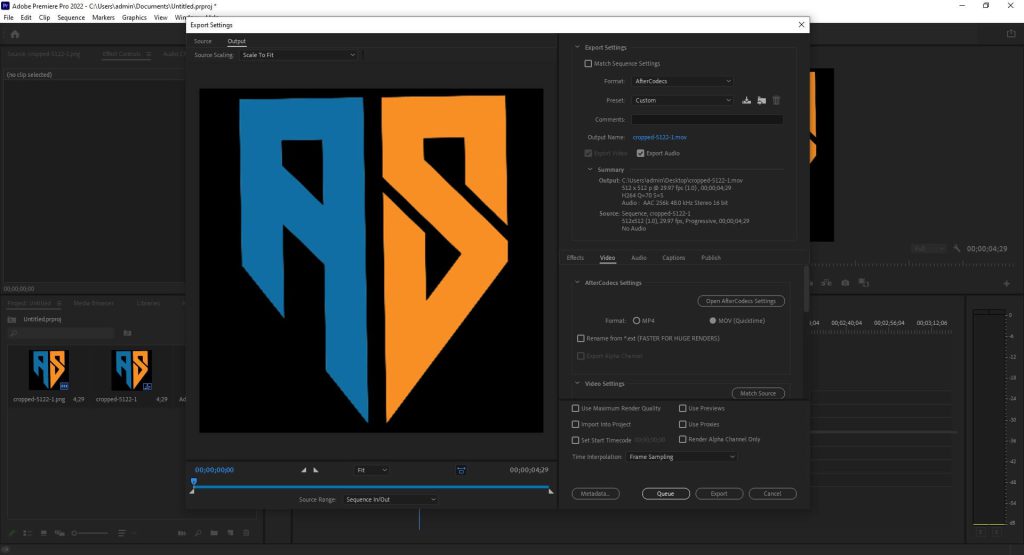This screenshot has height=555, width=1024.
Task: Click the Save Preset icon
Action: (x=747, y=100)
